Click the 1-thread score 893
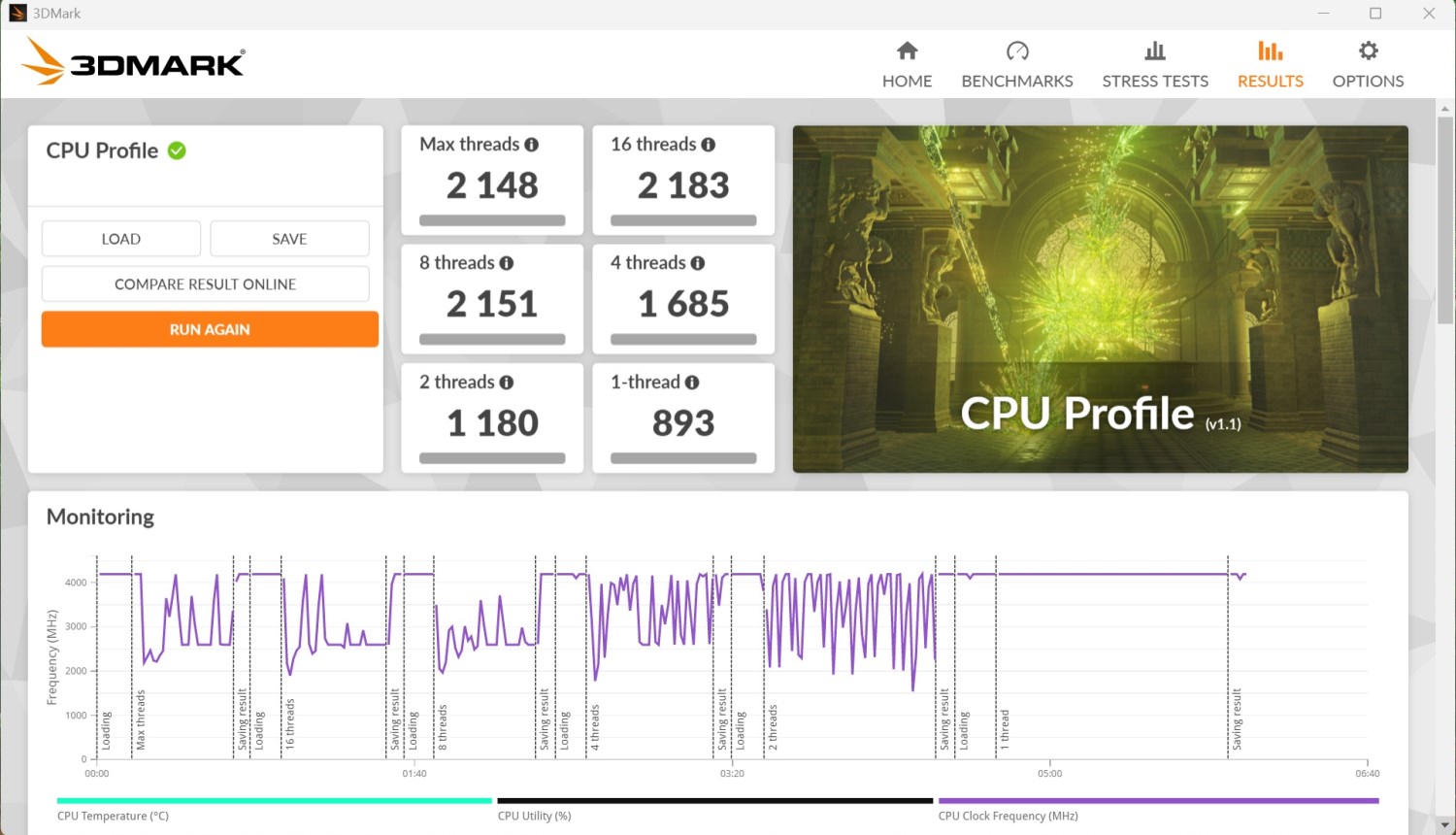Viewport: 1456px width, 835px height. coord(683,423)
